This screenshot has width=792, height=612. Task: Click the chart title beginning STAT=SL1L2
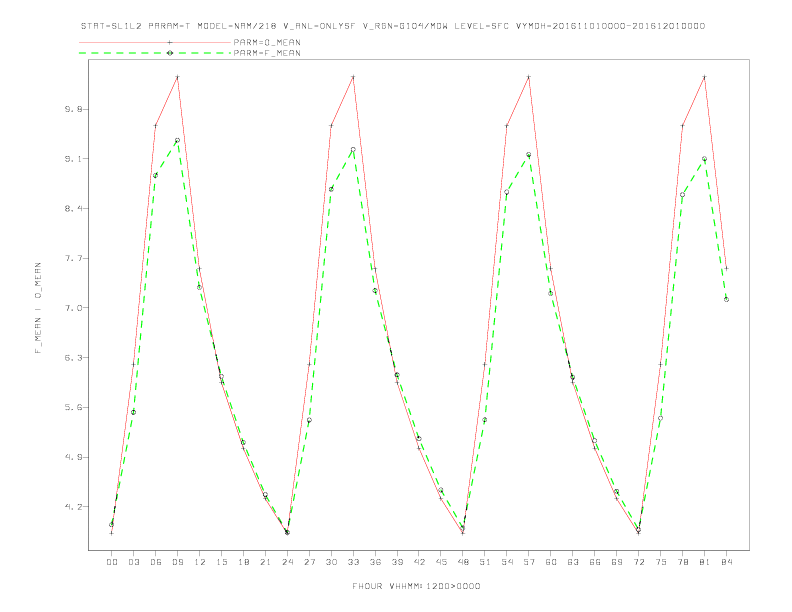393,26
